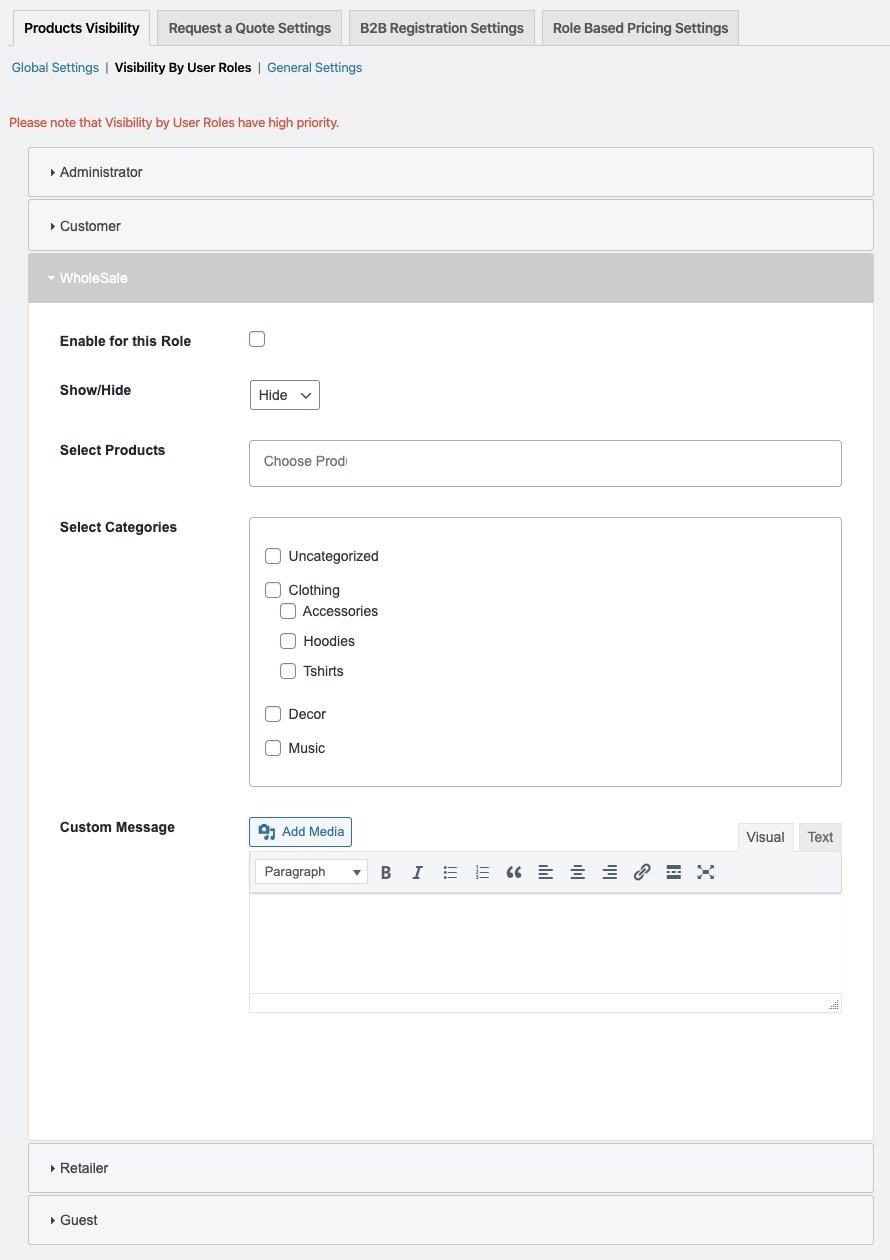Screen dimensions: 890x1260
Task: Check the Clothing category
Action: tap(273, 590)
